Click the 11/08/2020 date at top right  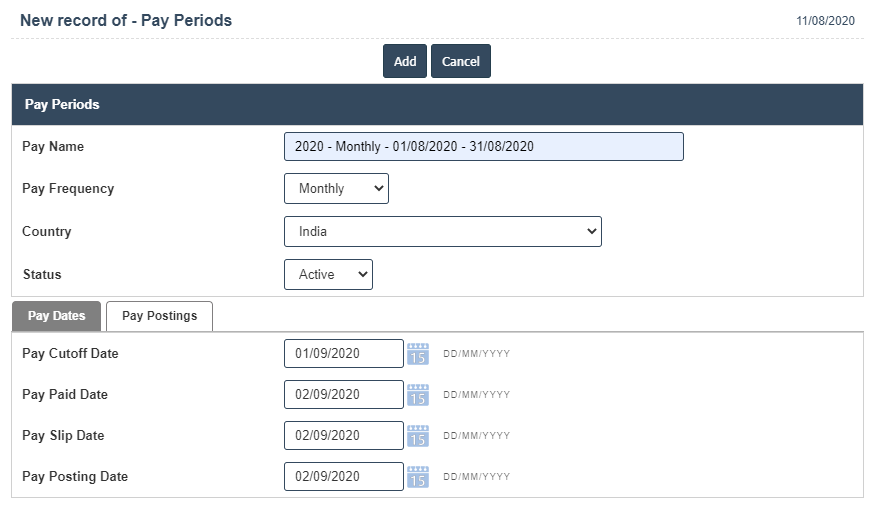[825, 21]
